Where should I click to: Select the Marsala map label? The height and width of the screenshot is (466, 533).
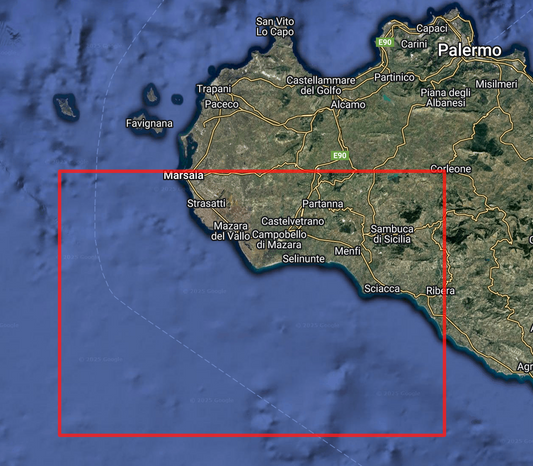click(x=184, y=176)
